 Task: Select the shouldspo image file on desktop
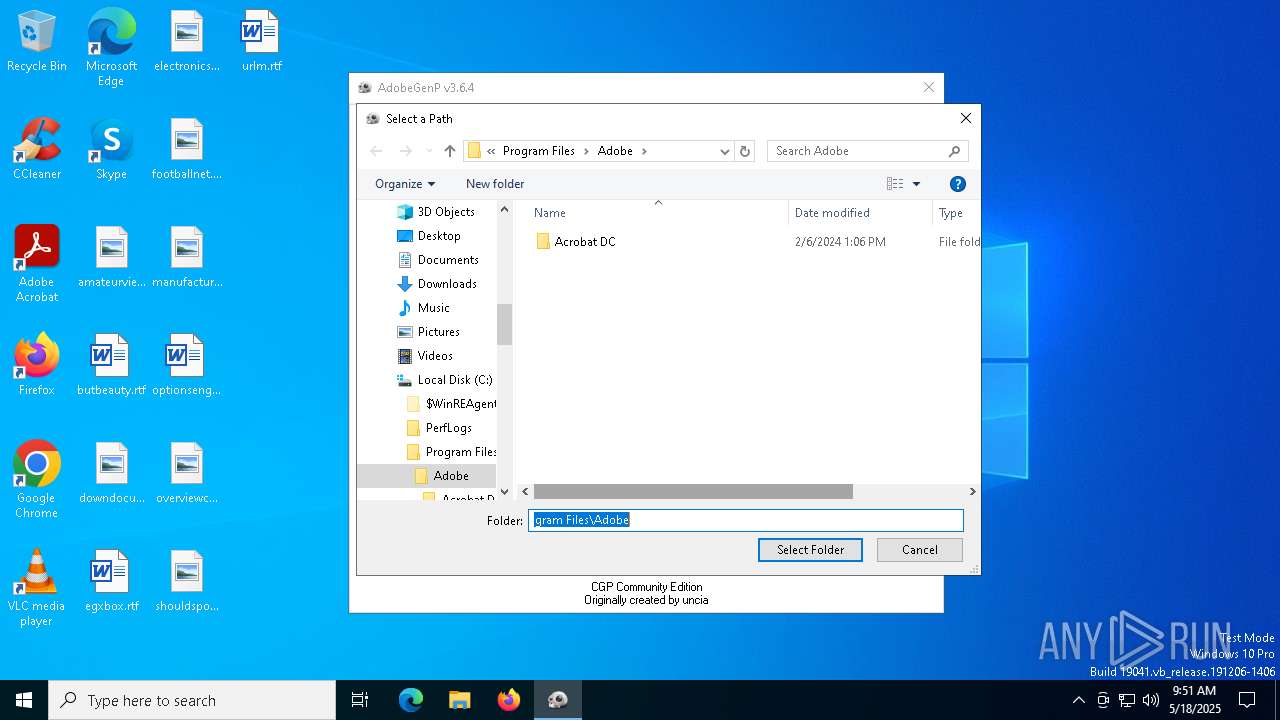187,582
